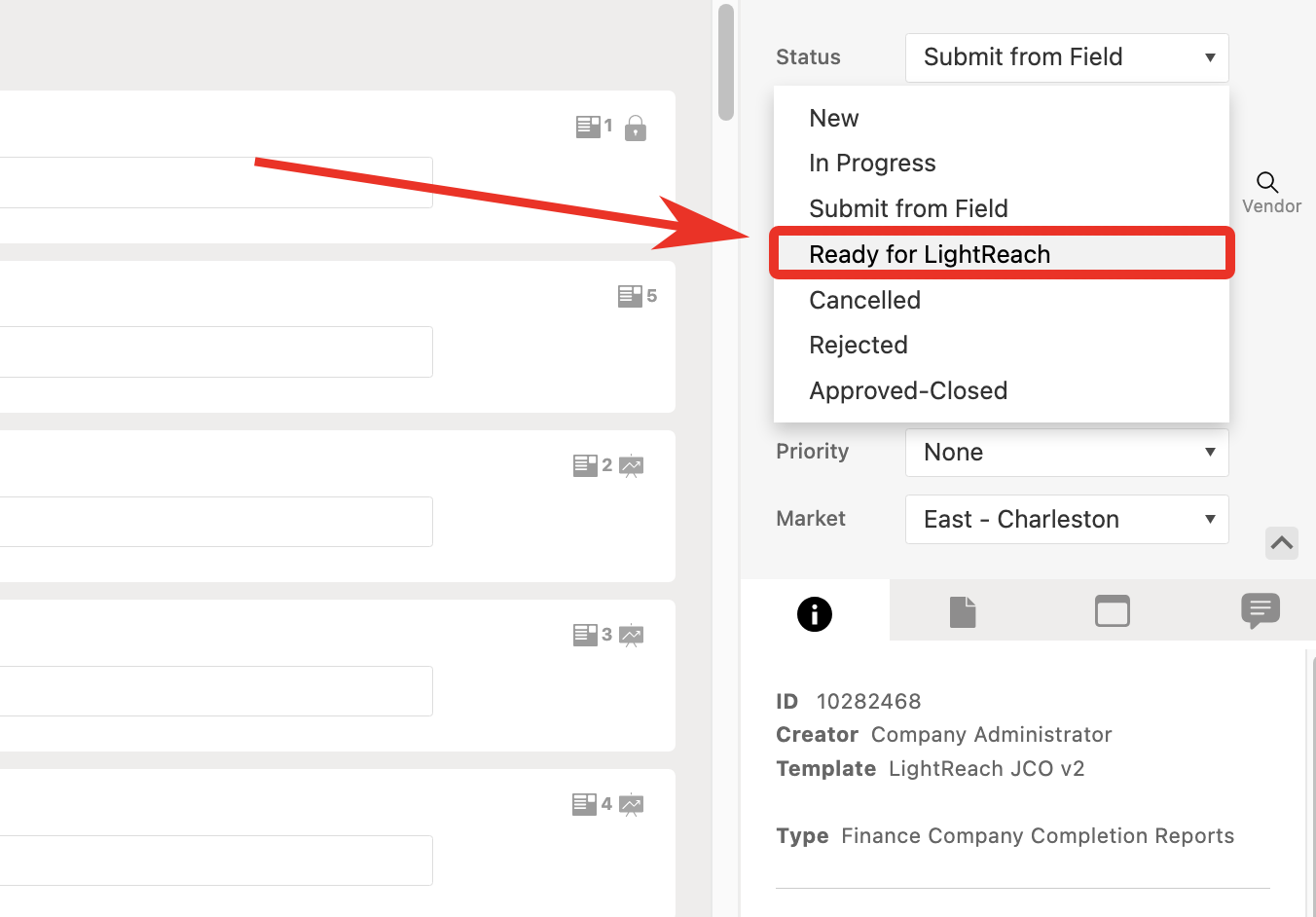Click the chart icon beside section 3
The width and height of the screenshot is (1316, 917).
pos(632,636)
